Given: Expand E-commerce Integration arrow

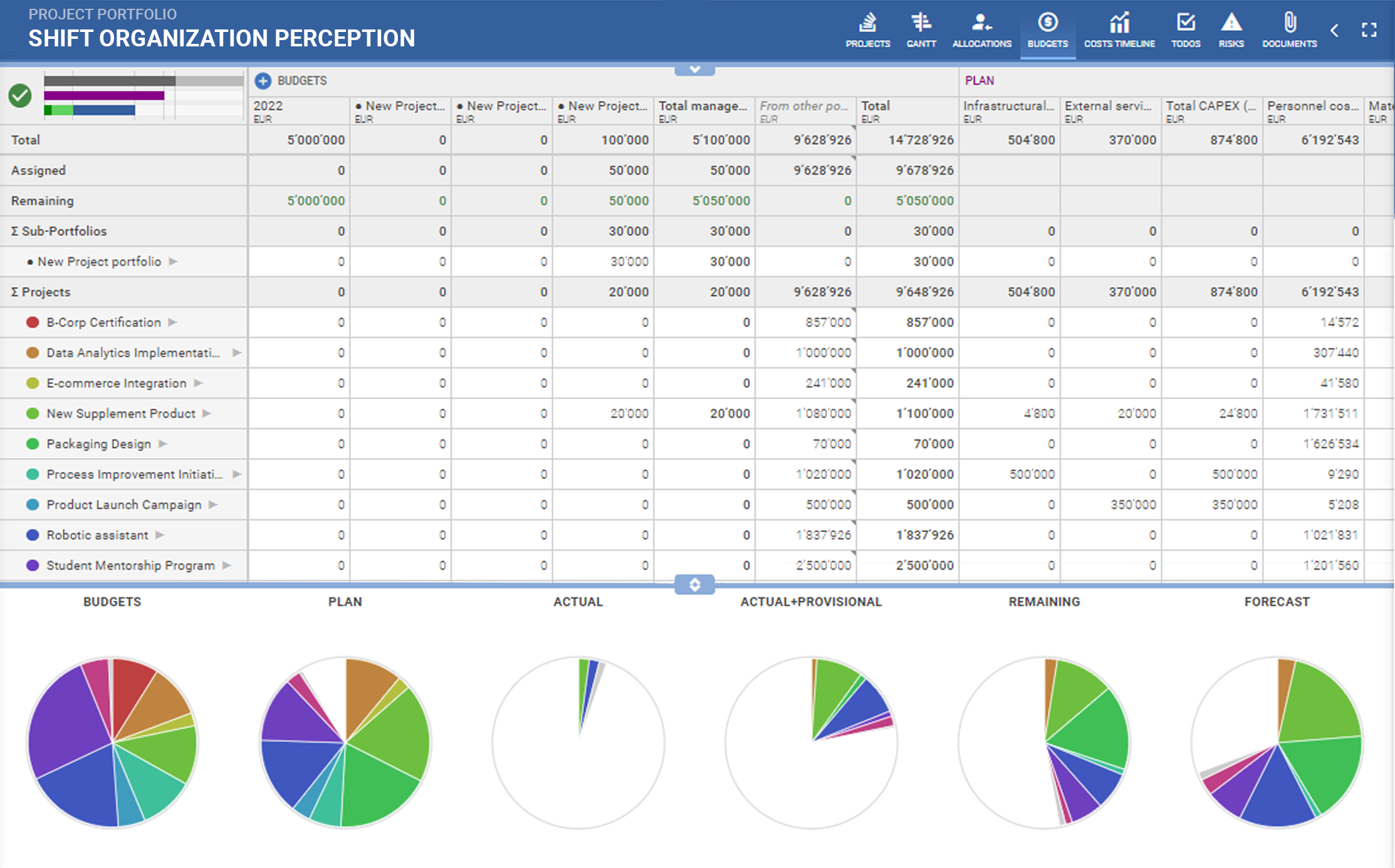Looking at the screenshot, I should pyautogui.click(x=198, y=383).
